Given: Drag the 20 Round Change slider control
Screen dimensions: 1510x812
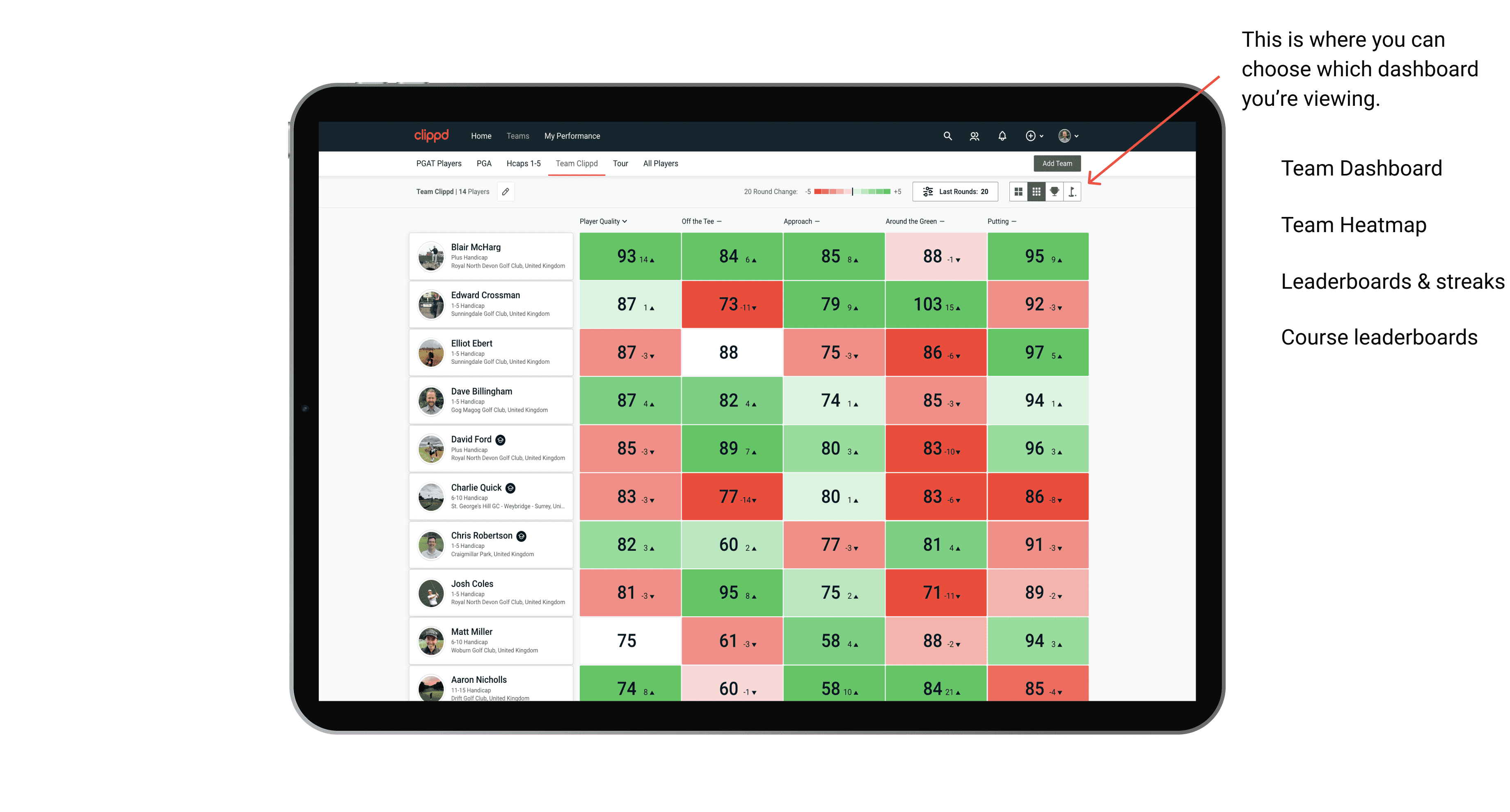Looking at the screenshot, I should (852, 194).
